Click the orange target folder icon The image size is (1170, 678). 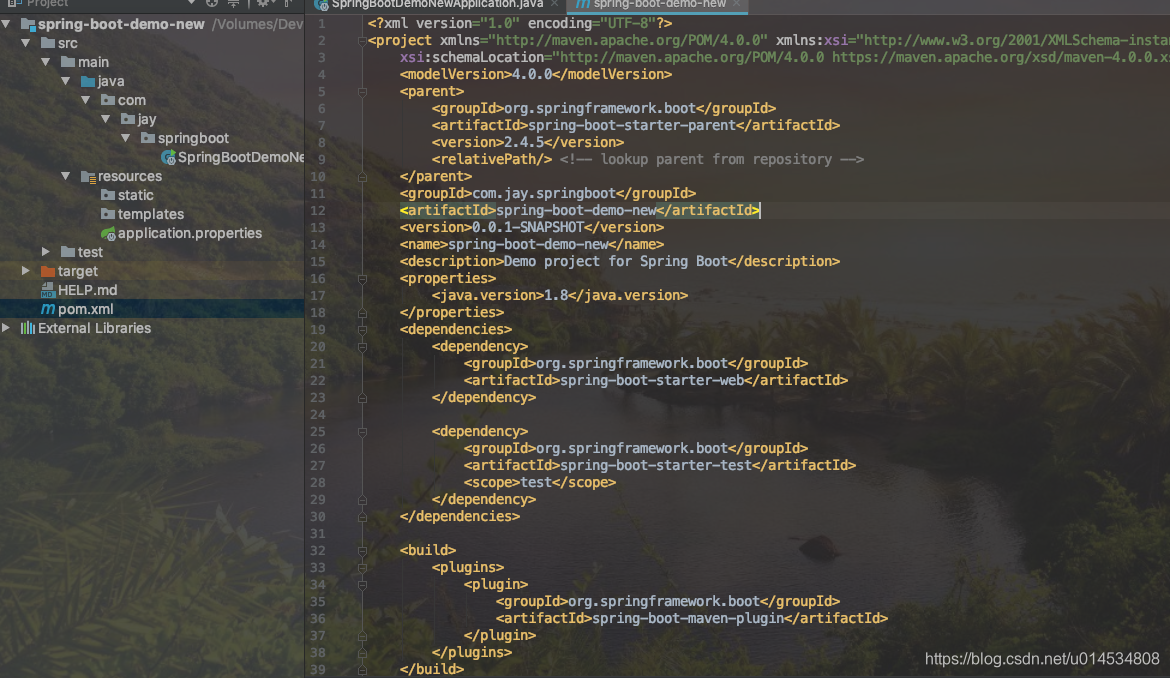tap(48, 271)
